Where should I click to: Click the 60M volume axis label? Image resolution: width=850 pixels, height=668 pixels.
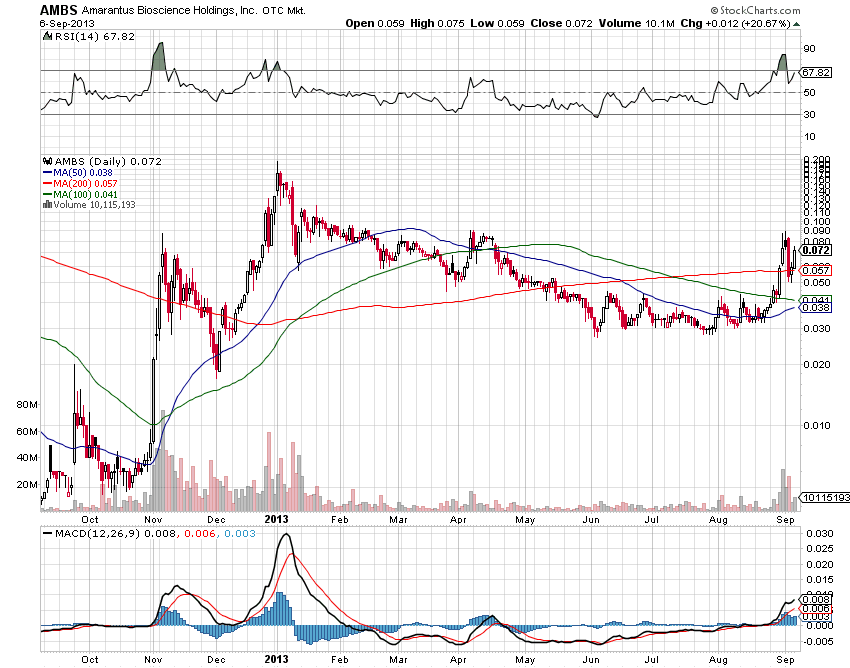point(27,432)
